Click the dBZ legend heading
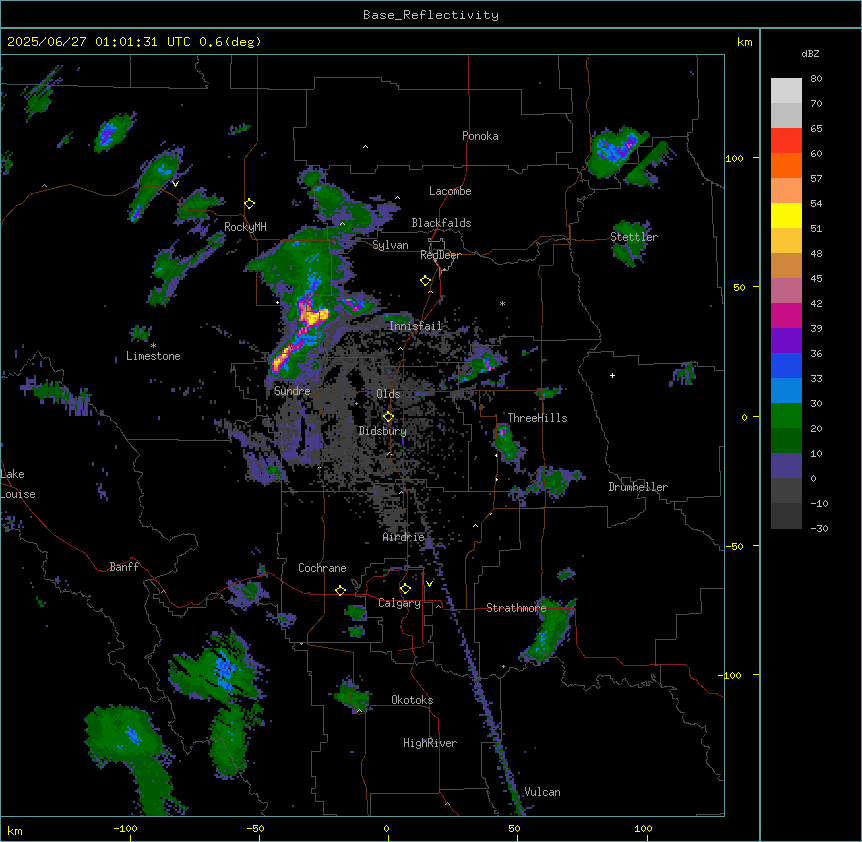Viewport: 862px width, 842px height. (x=810, y=54)
